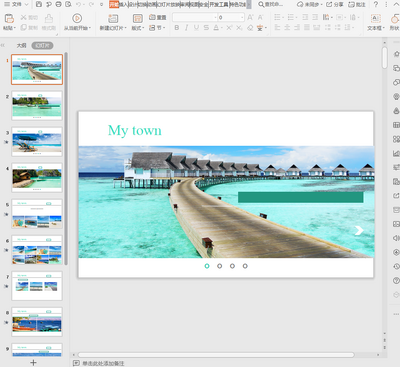Select slide 3 thumbnail
This screenshot has height=367, width=400.
(37, 142)
